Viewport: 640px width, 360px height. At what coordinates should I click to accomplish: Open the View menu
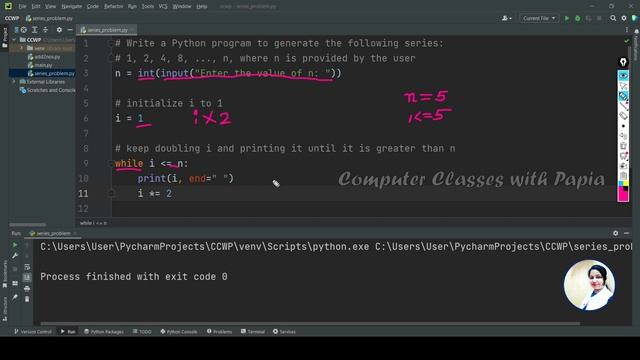click(x=51, y=7)
